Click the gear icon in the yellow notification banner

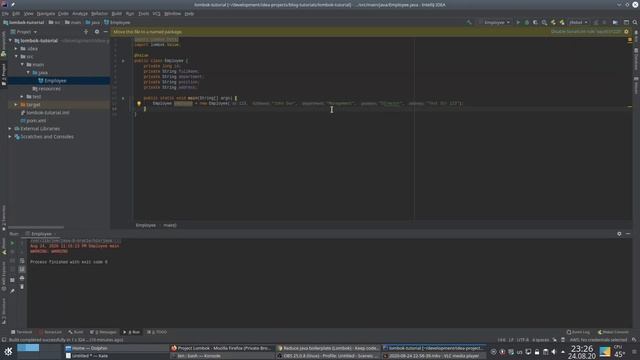(627, 31)
